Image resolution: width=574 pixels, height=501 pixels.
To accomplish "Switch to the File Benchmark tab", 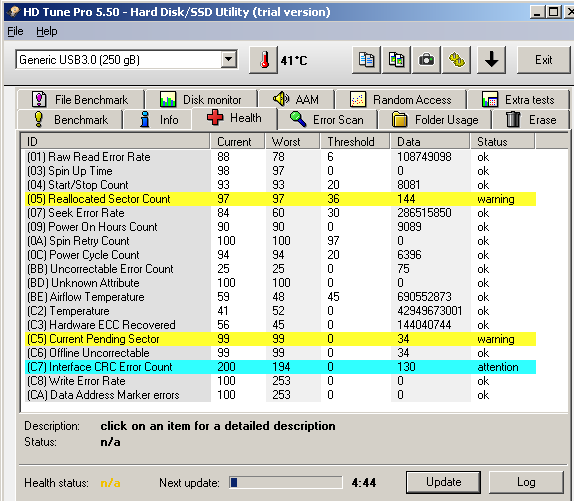I will 81,100.
